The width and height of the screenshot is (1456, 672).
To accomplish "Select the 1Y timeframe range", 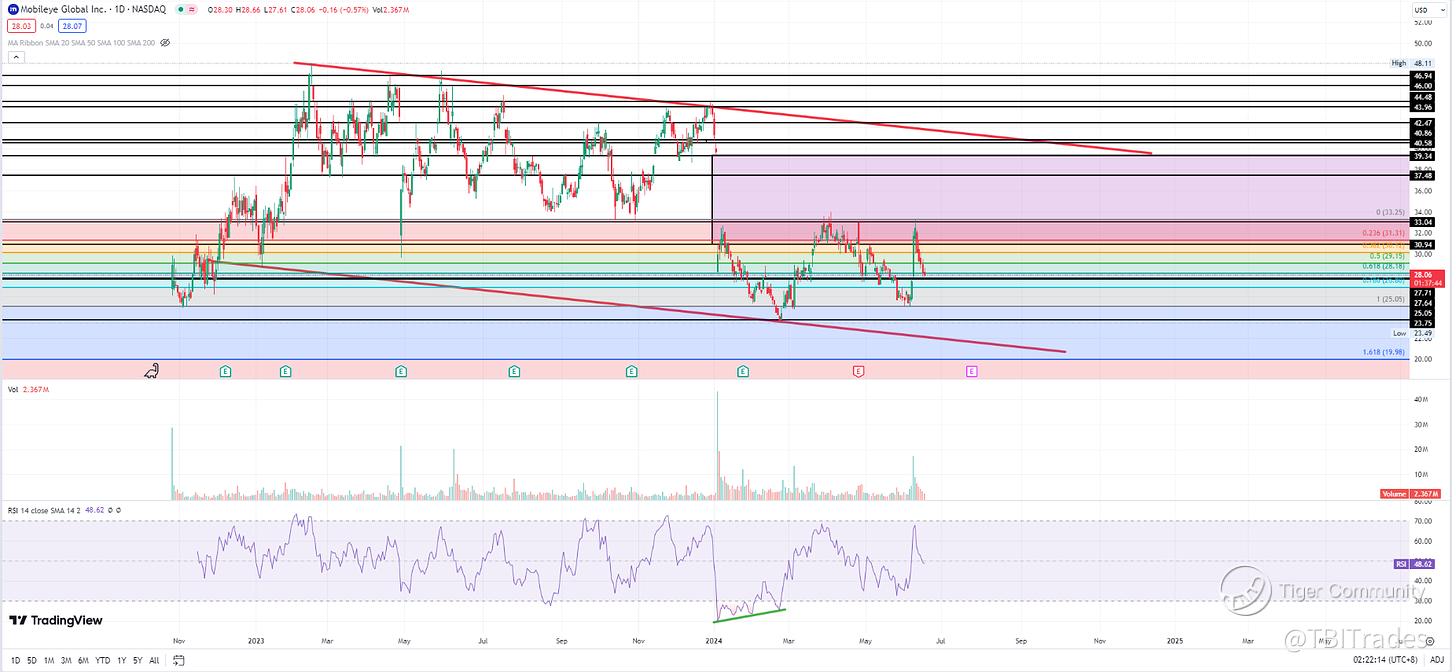I will pos(121,660).
